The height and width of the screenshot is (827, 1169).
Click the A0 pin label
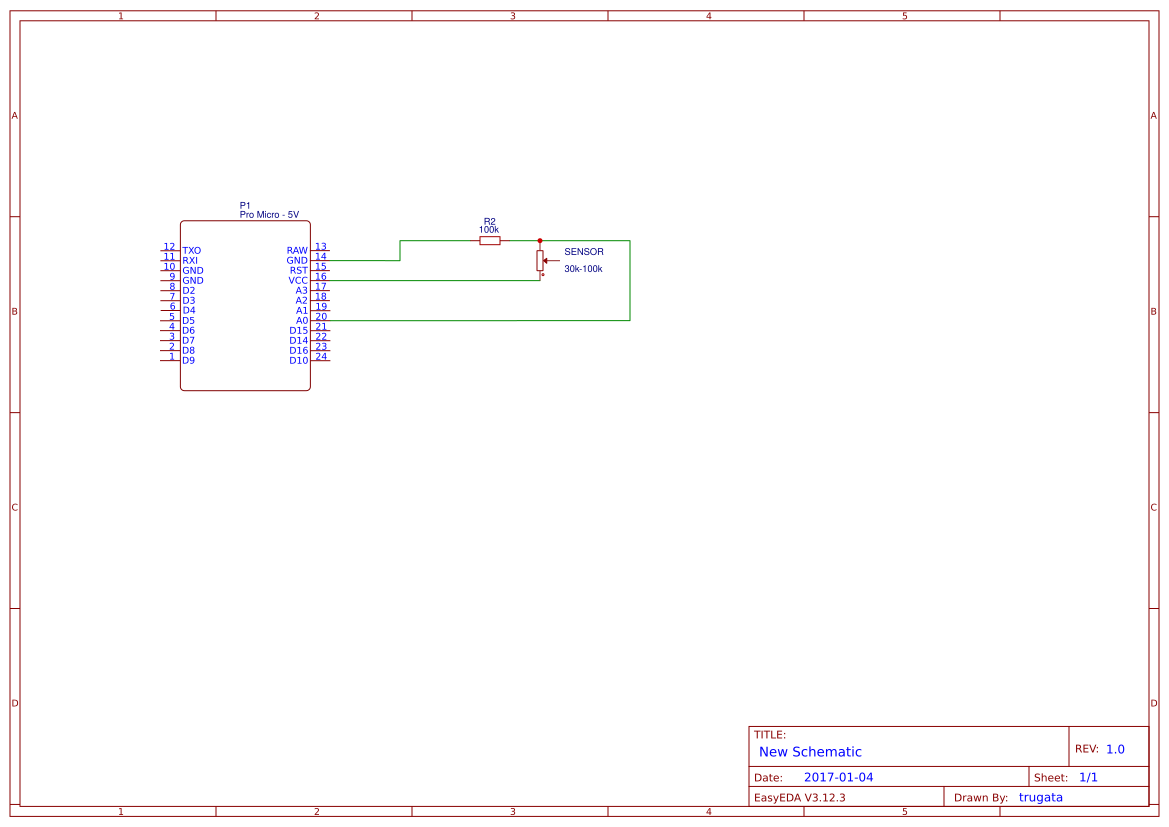302,321
